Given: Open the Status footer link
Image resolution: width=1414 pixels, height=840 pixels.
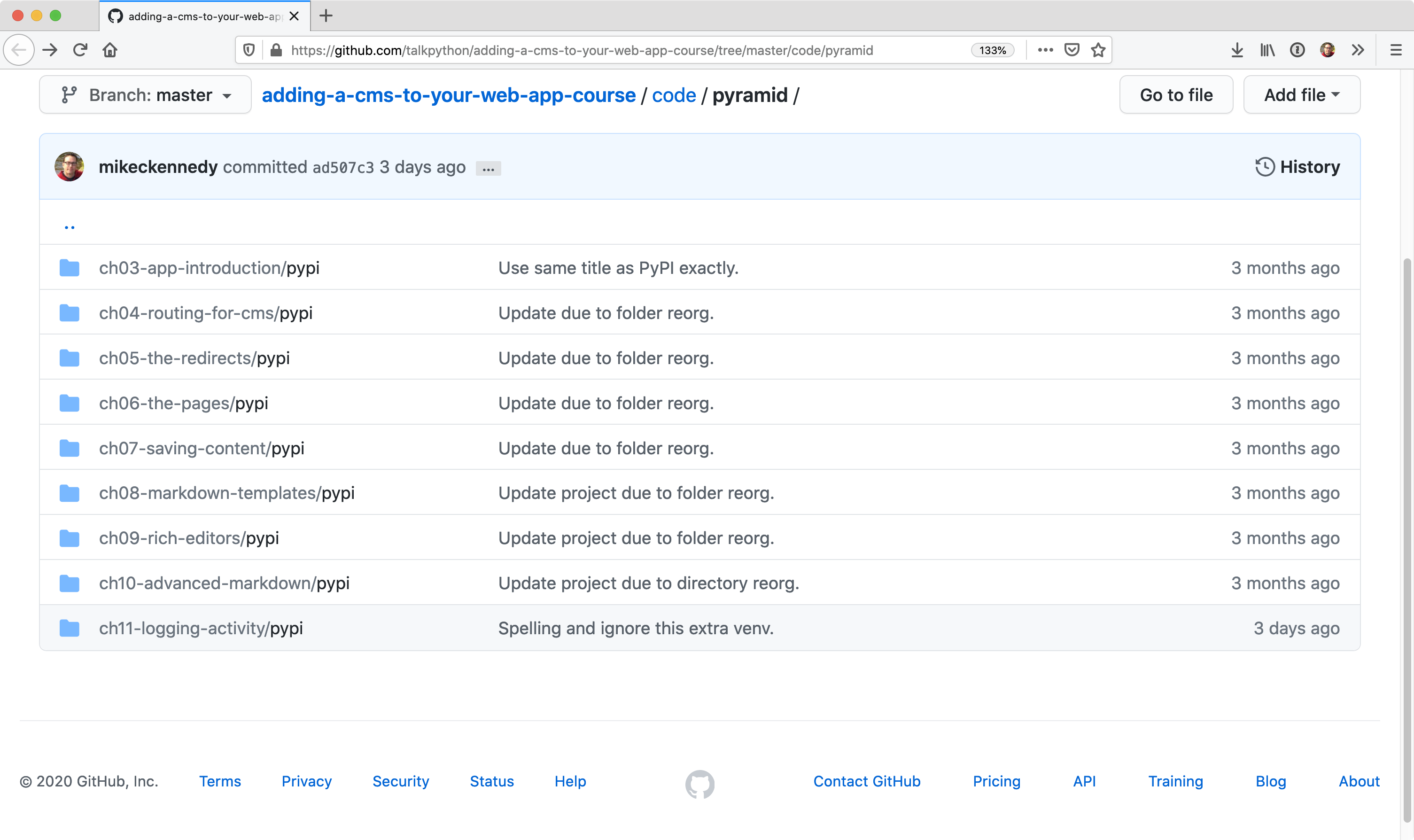Looking at the screenshot, I should [x=492, y=782].
